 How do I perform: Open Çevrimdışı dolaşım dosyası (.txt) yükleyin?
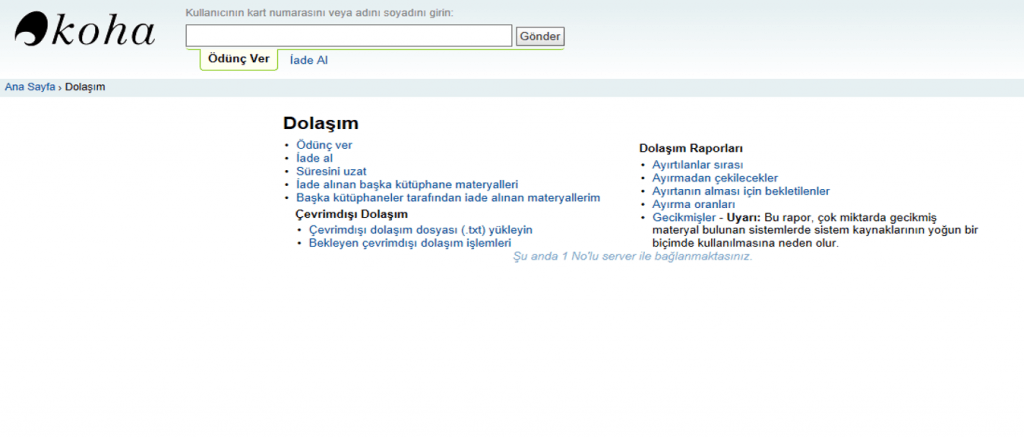[421, 230]
